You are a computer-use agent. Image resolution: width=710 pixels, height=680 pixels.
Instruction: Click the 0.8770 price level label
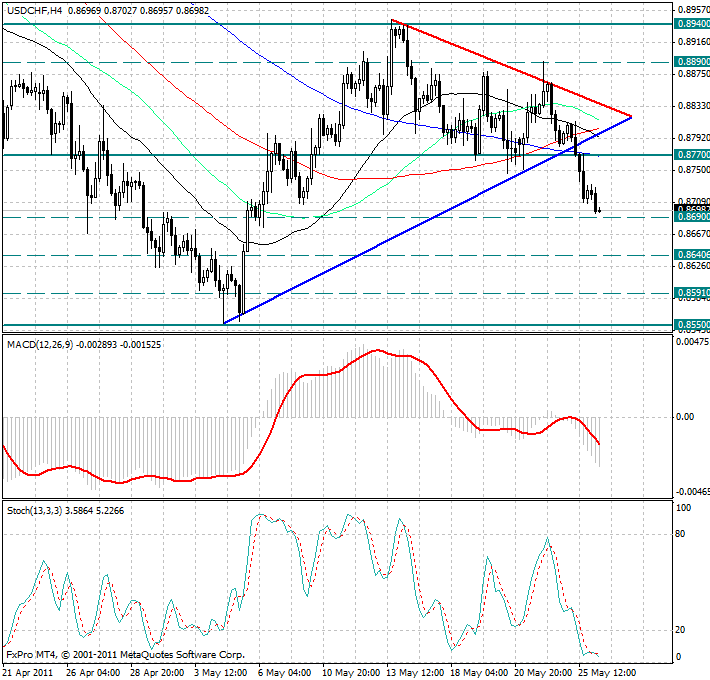point(692,155)
